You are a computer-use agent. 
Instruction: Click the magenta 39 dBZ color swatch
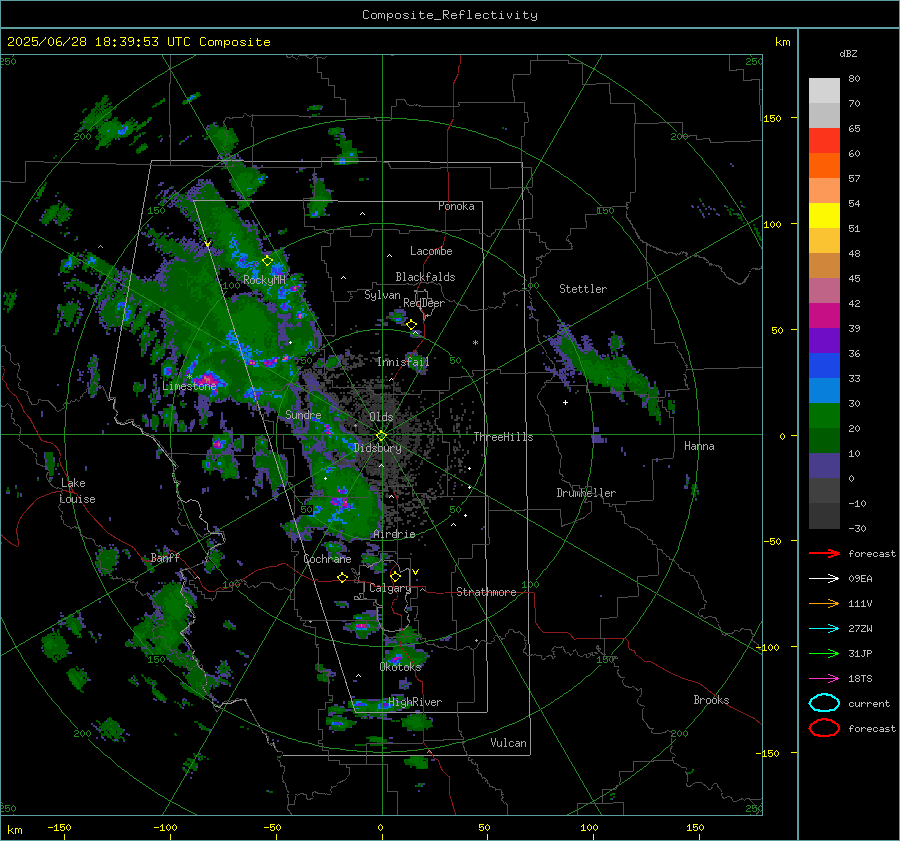click(x=824, y=316)
